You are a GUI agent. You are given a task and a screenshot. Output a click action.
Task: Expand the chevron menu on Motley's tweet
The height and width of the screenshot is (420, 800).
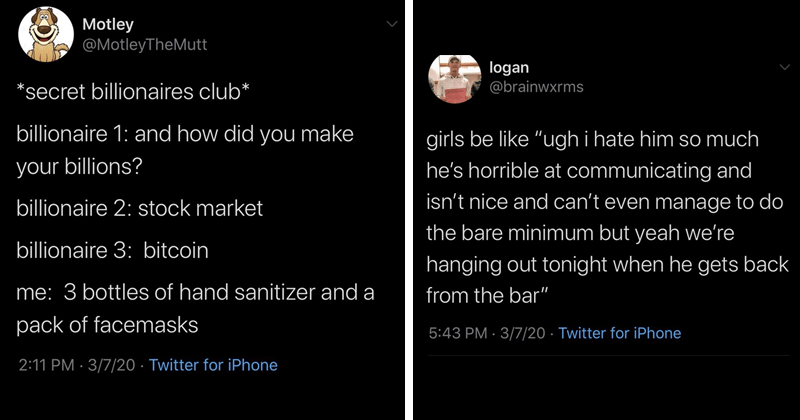pyautogui.click(x=392, y=24)
